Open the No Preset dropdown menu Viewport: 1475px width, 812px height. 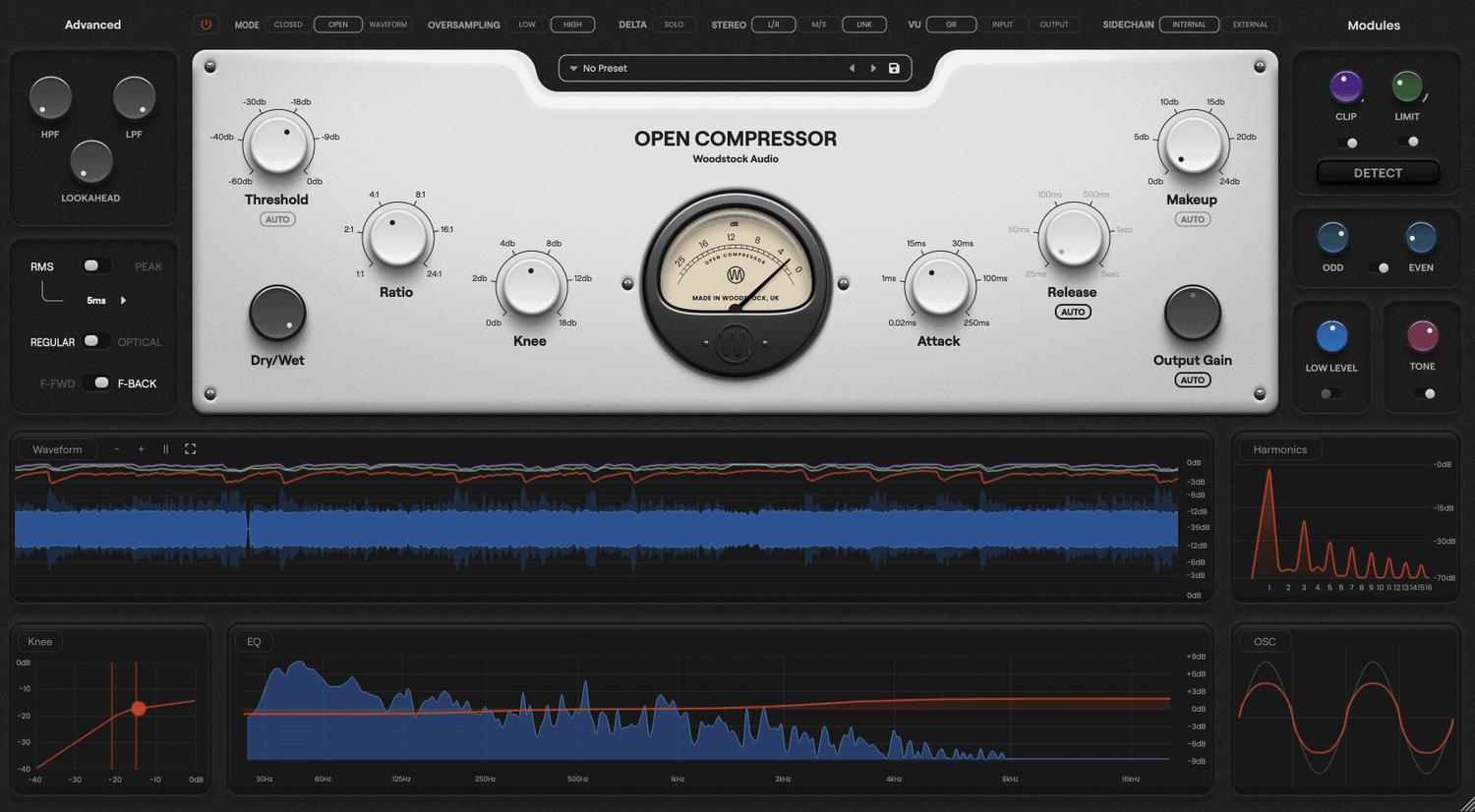tap(574, 69)
